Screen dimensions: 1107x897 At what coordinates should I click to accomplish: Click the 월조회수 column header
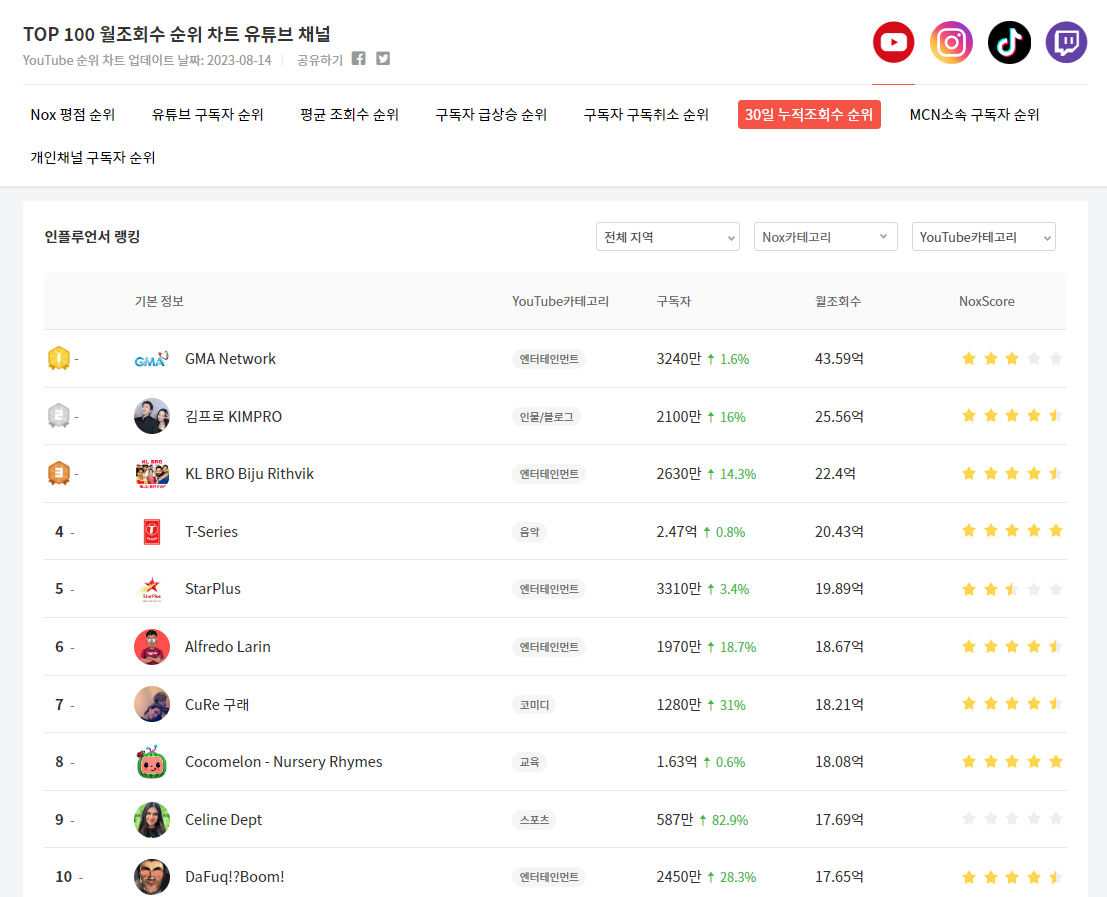point(837,301)
